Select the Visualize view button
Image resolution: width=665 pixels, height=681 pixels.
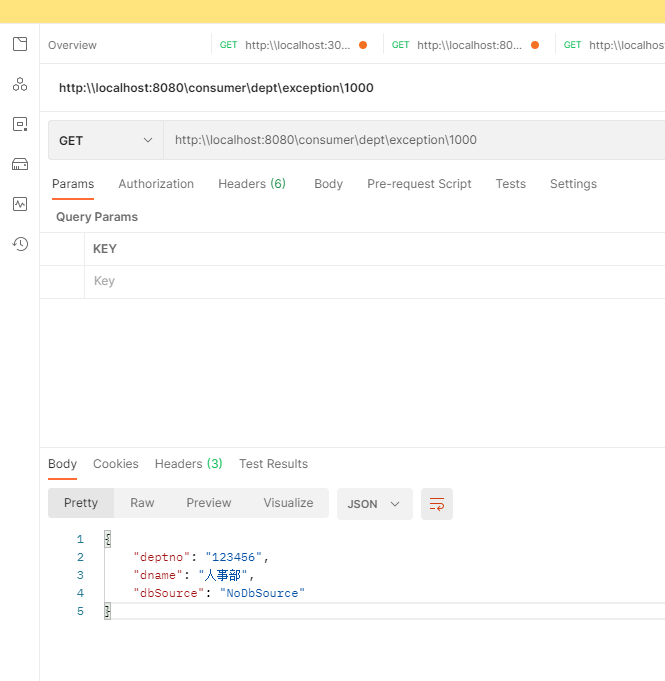288,503
